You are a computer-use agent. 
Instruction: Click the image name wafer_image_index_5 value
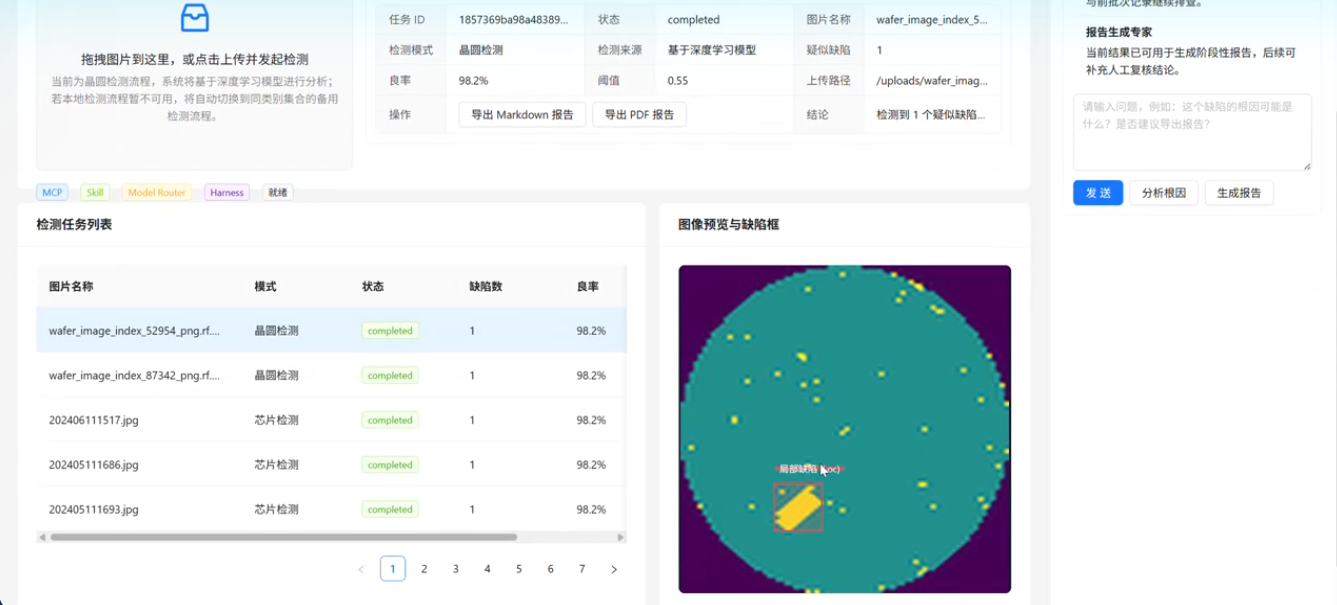(x=932, y=20)
